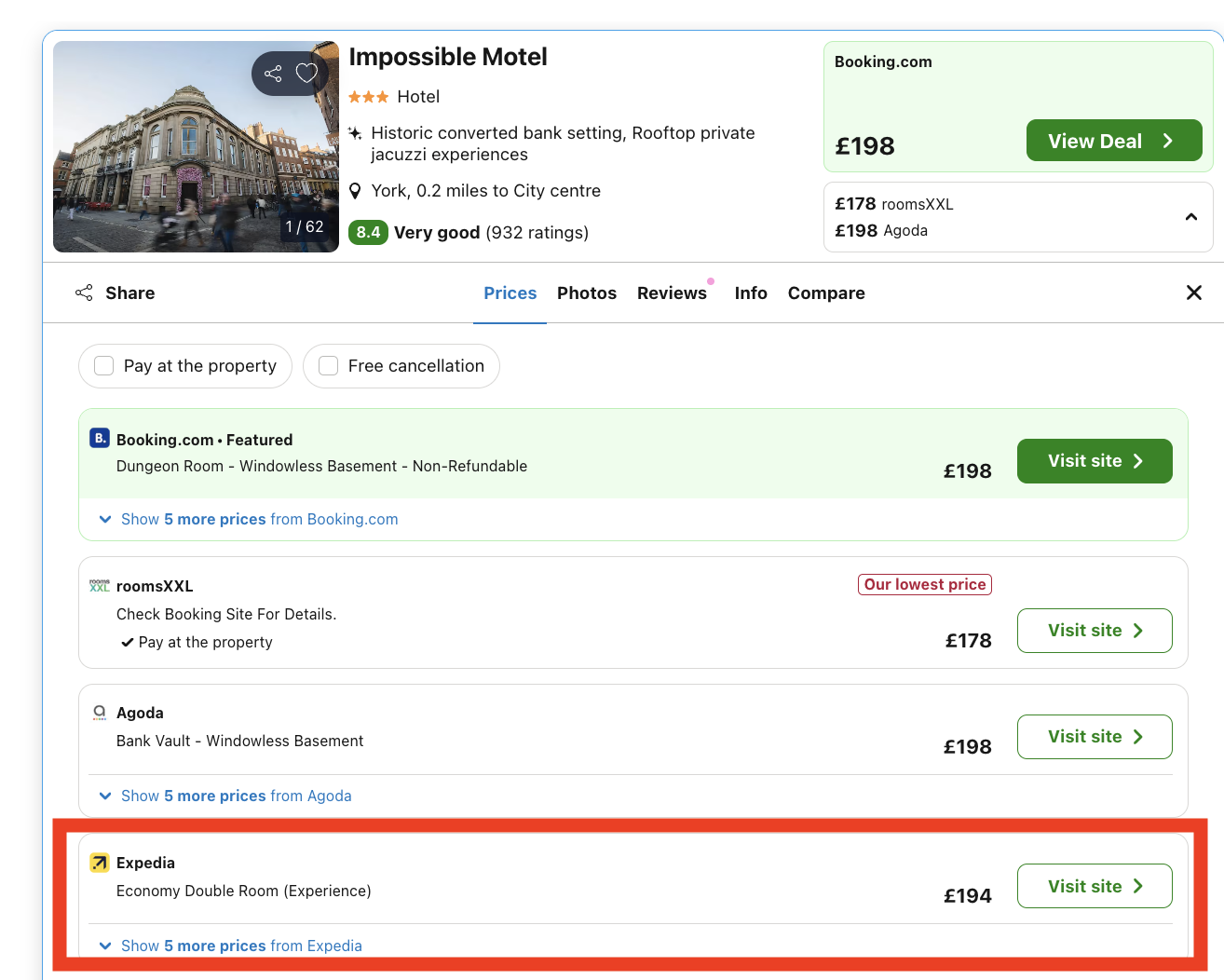
Task: Show 5 more prices from Booking.com
Action: [250, 518]
